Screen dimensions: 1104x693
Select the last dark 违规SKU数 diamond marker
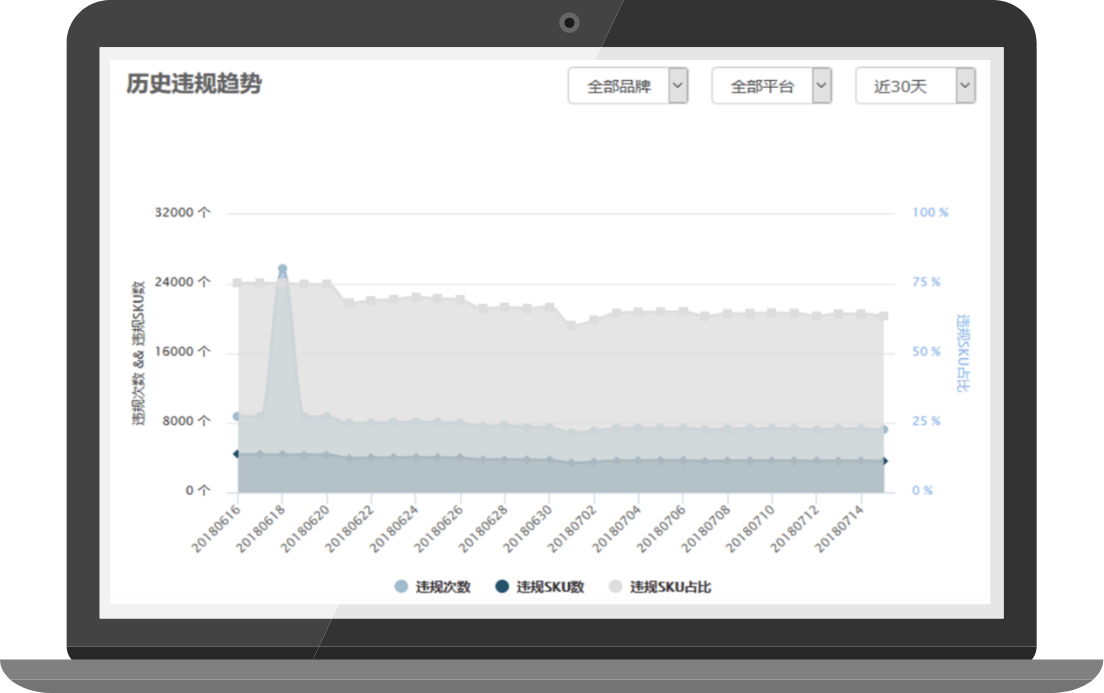click(x=883, y=461)
